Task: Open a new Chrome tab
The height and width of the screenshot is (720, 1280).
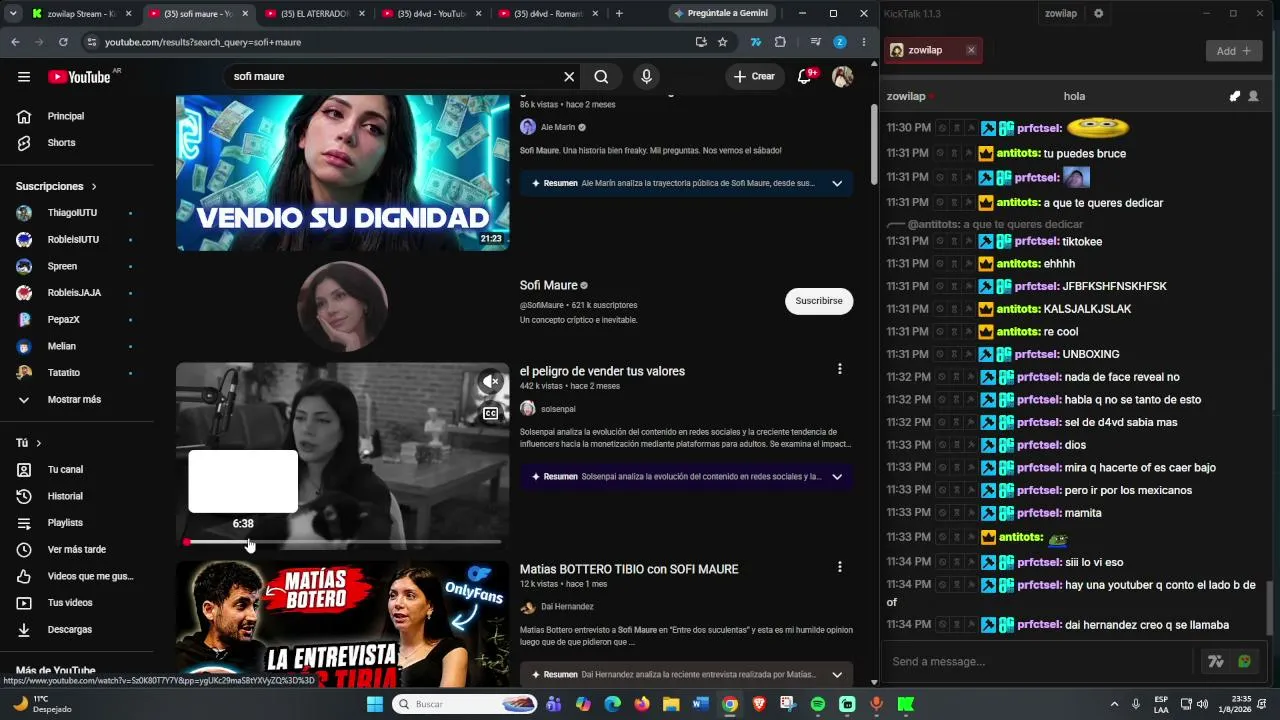Action: coord(619,13)
